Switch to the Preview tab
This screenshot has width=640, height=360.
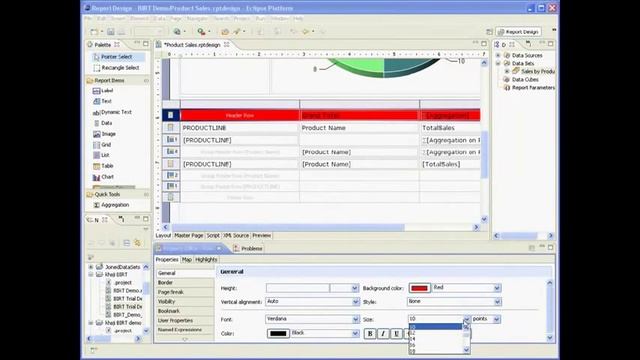click(262, 236)
